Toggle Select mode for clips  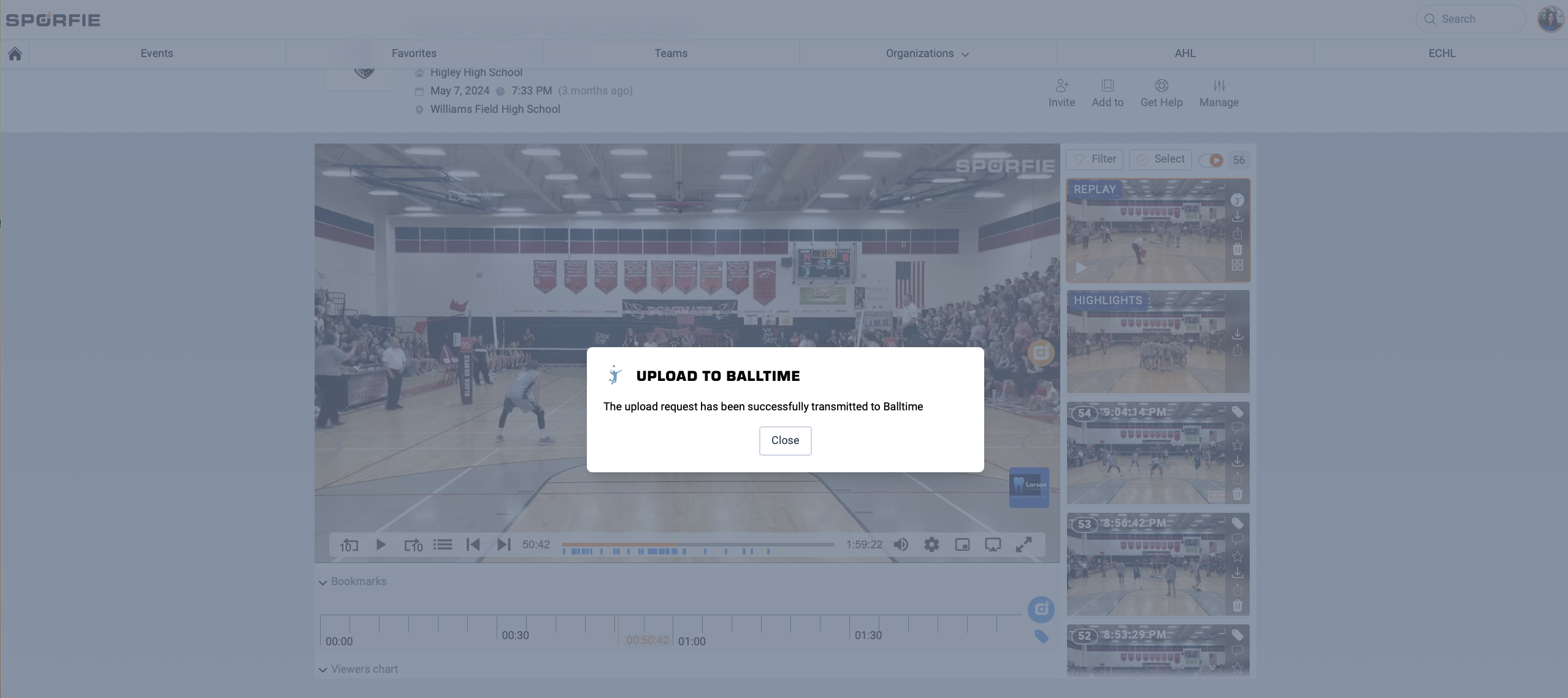click(1160, 159)
